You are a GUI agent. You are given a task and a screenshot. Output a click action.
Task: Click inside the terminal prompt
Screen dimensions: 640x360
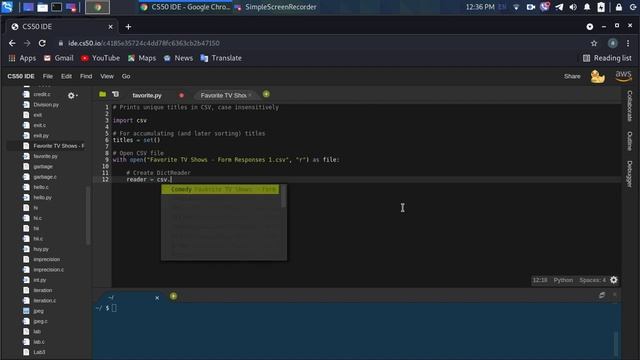click(x=114, y=308)
